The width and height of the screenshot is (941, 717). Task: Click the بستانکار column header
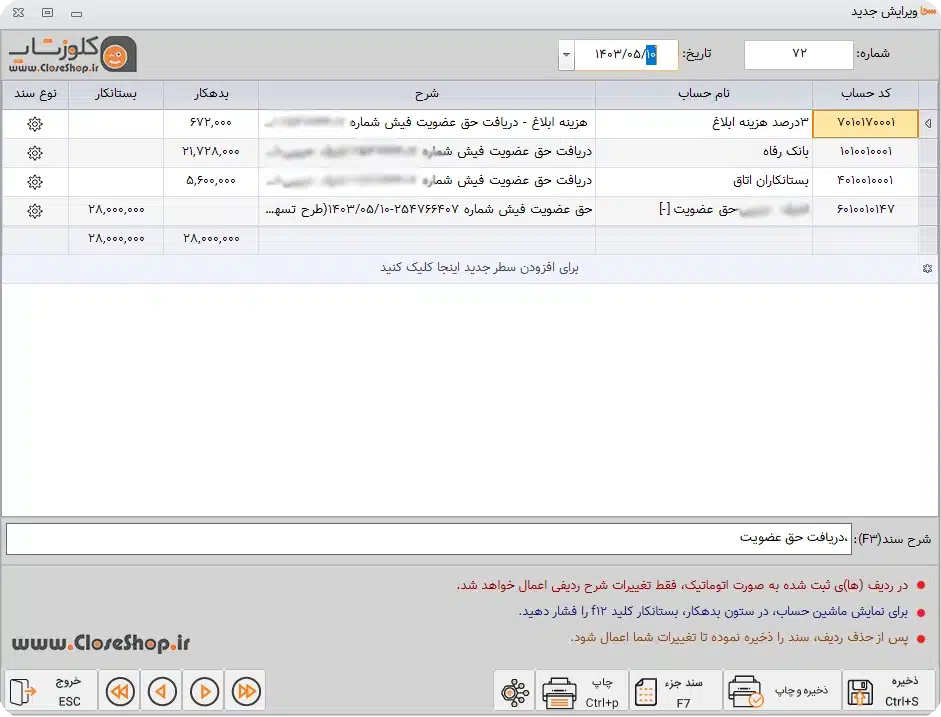coord(116,94)
